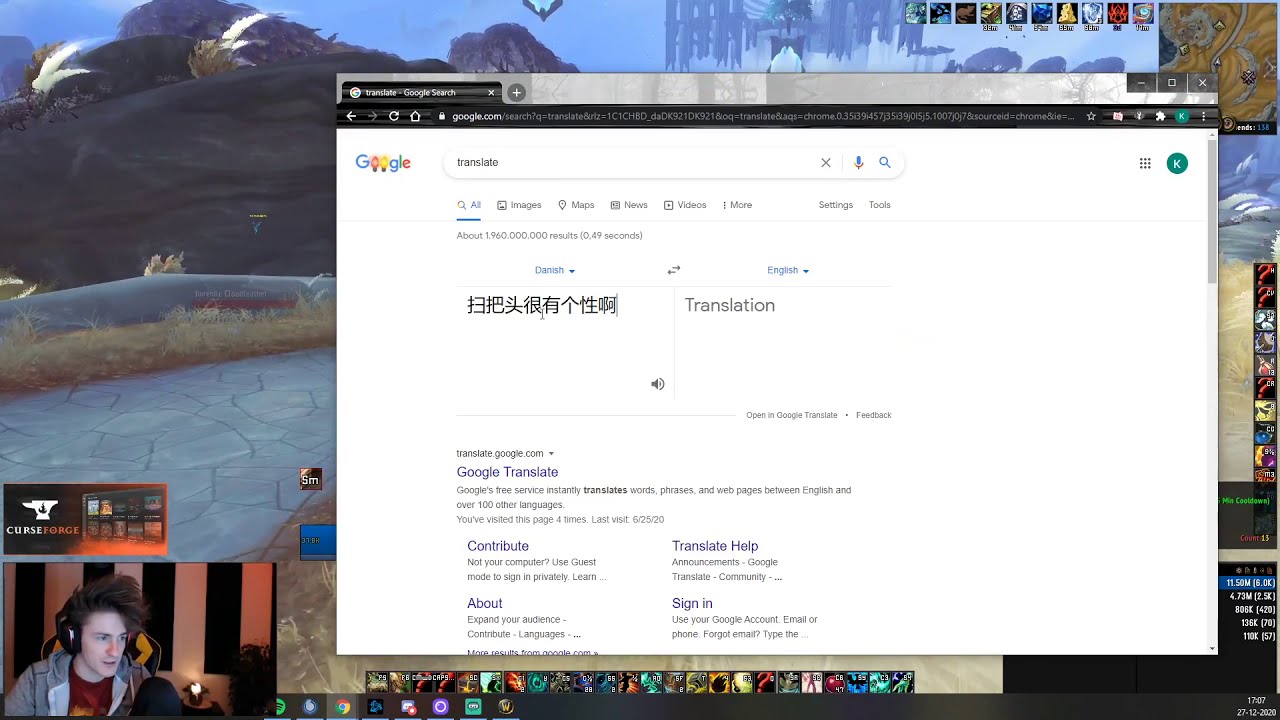Bookmark this page with star icon

pyautogui.click(x=1091, y=116)
